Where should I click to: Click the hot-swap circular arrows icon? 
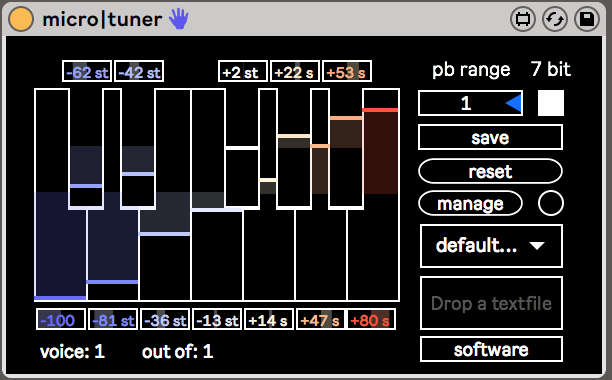pos(555,19)
